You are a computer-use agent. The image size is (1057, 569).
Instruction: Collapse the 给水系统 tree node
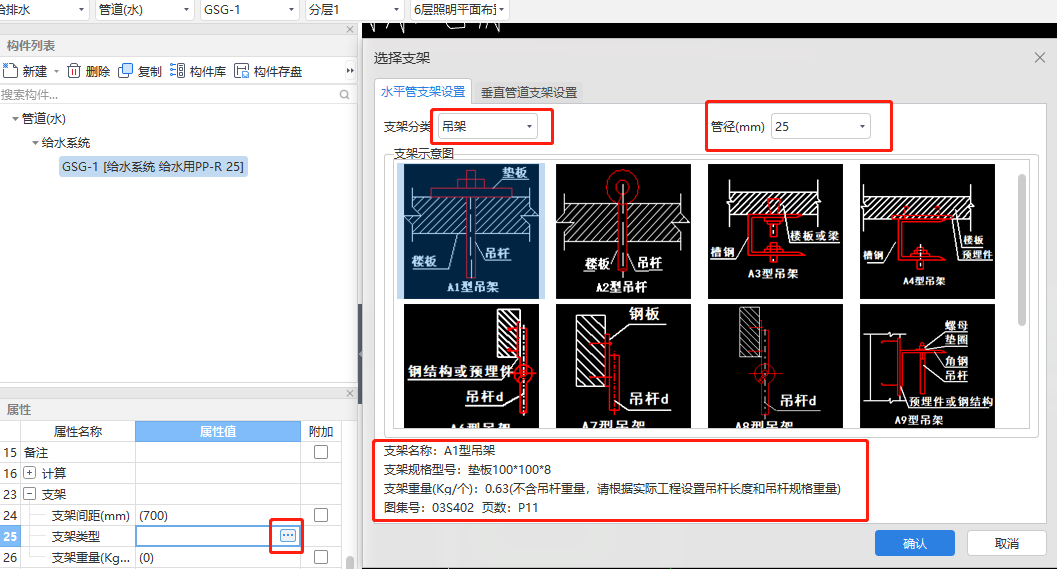click(x=35, y=143)
